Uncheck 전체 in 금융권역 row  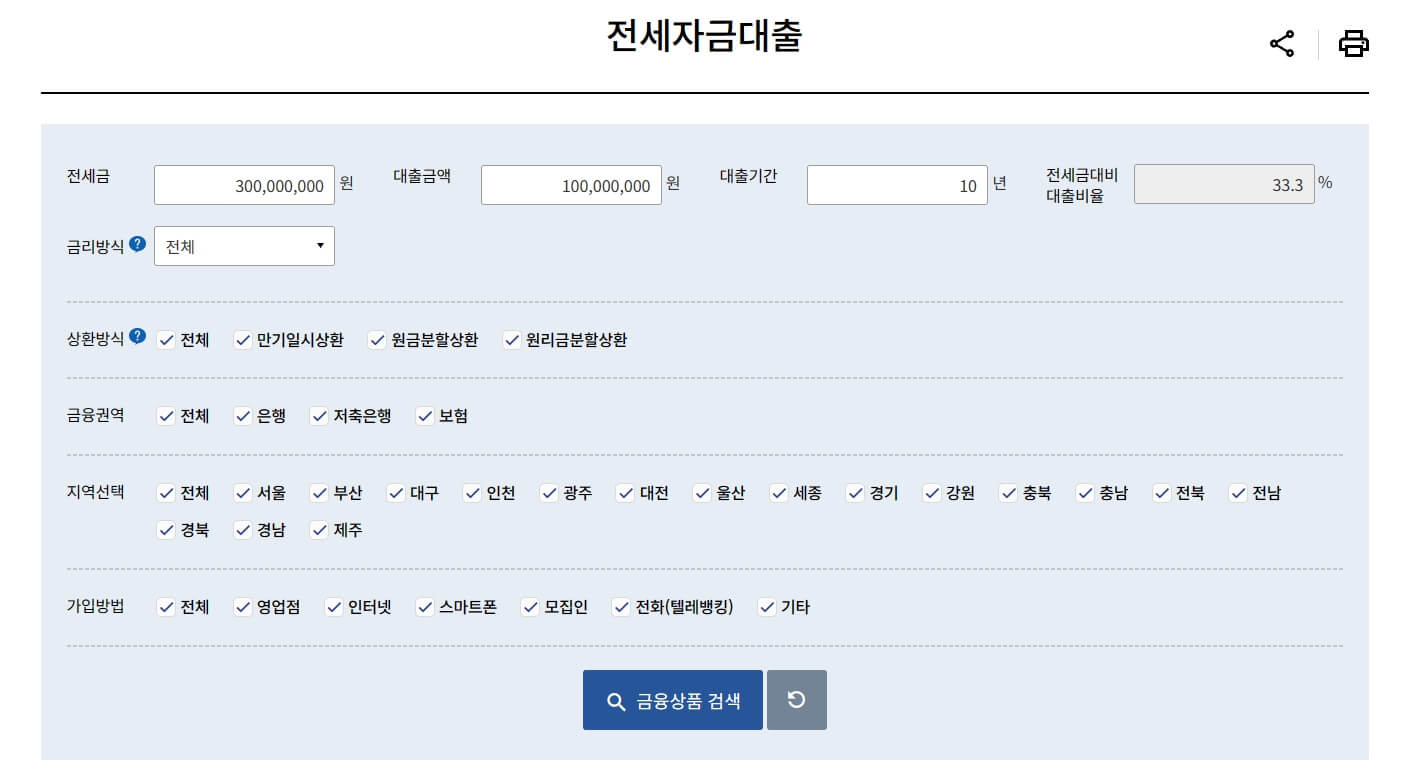tap(166, 416)
